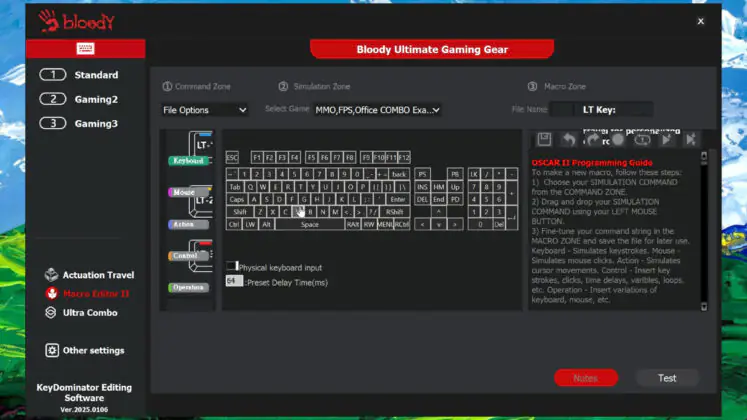This screenshot has width=747, height=420.
Task: Toggle Physical keyboard input checkbox
Action: (x=231, y=266)
